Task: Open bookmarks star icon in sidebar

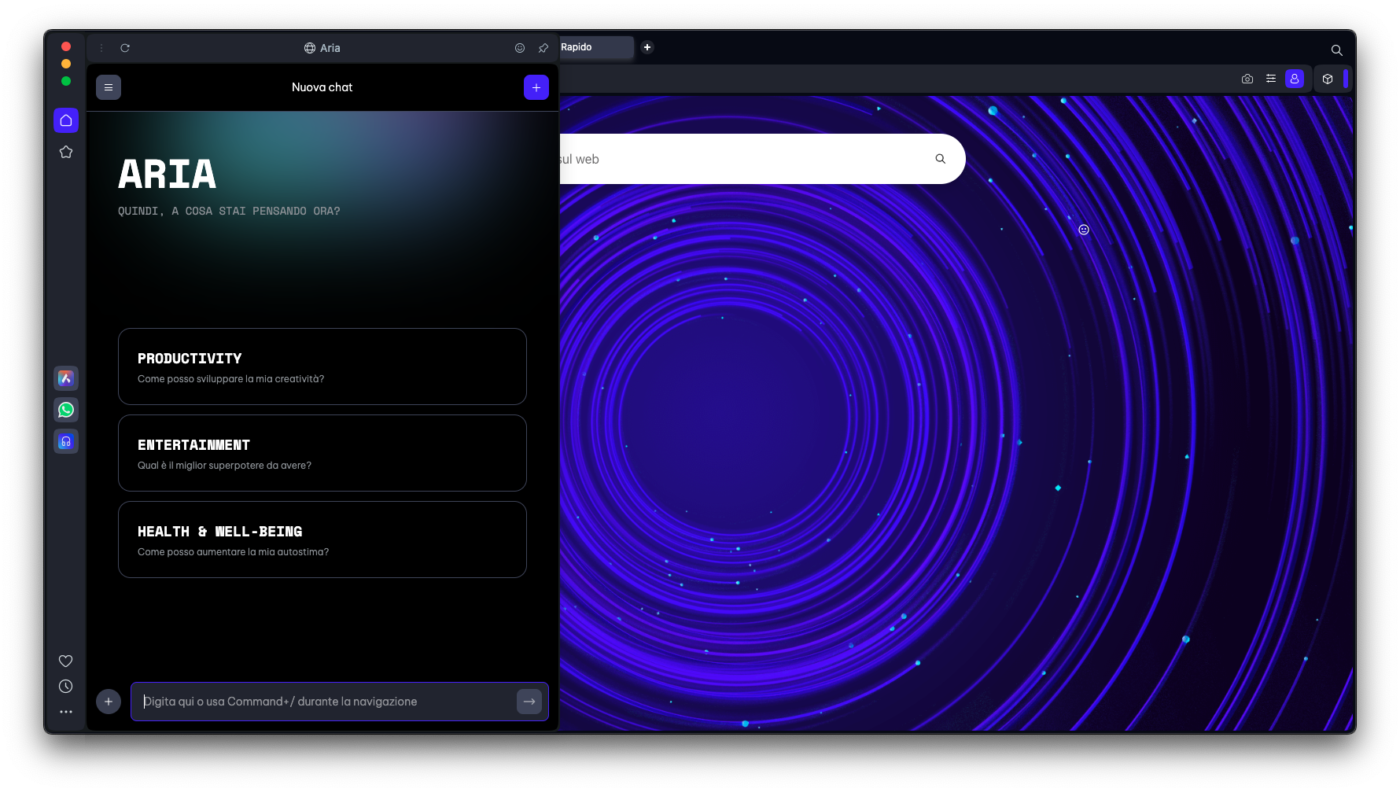Action: [x=66, y=152]
